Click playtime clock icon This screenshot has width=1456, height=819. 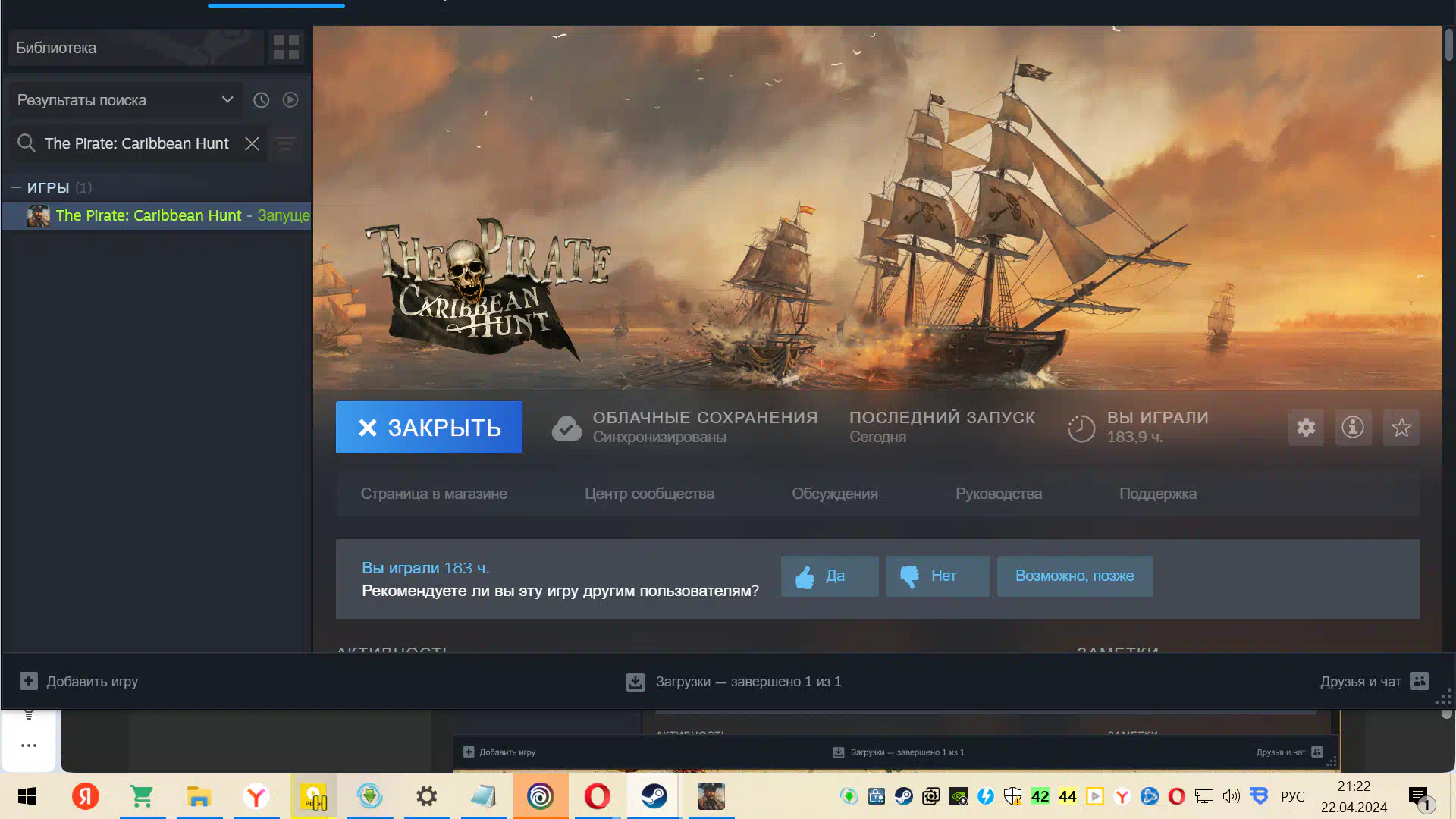[x=1081, y=428]
